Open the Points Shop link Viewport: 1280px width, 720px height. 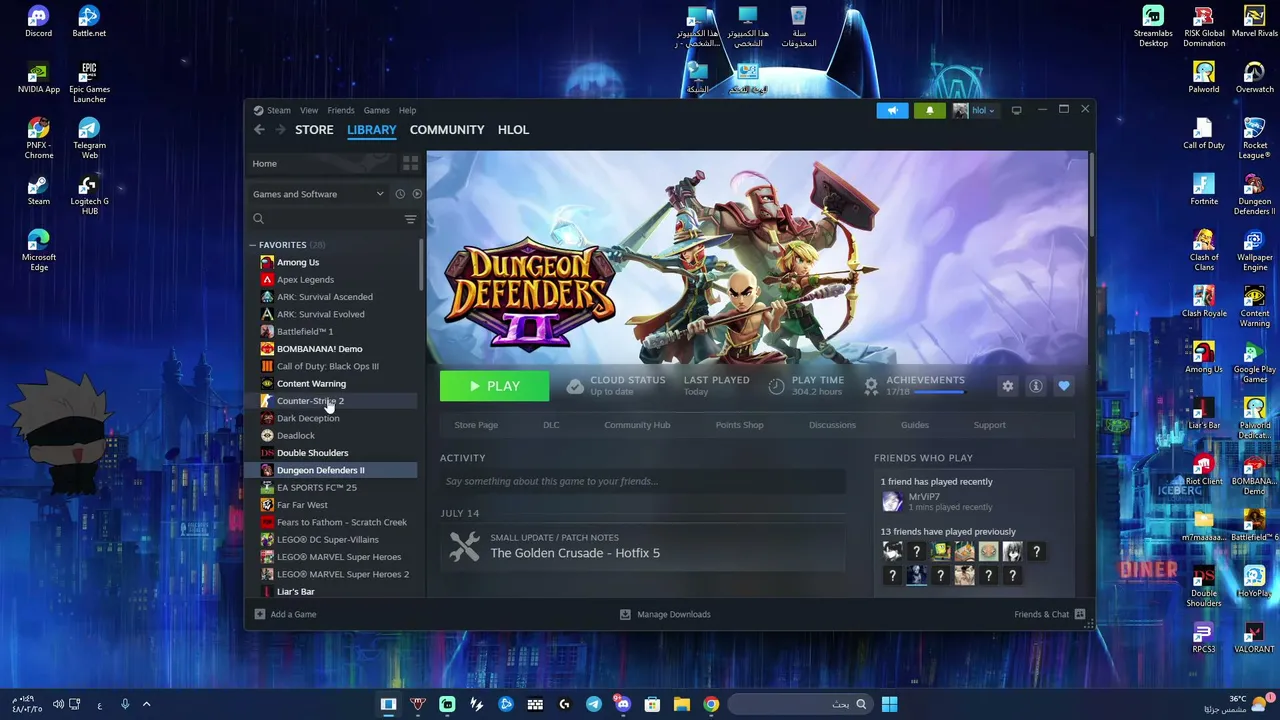[739, 425]
